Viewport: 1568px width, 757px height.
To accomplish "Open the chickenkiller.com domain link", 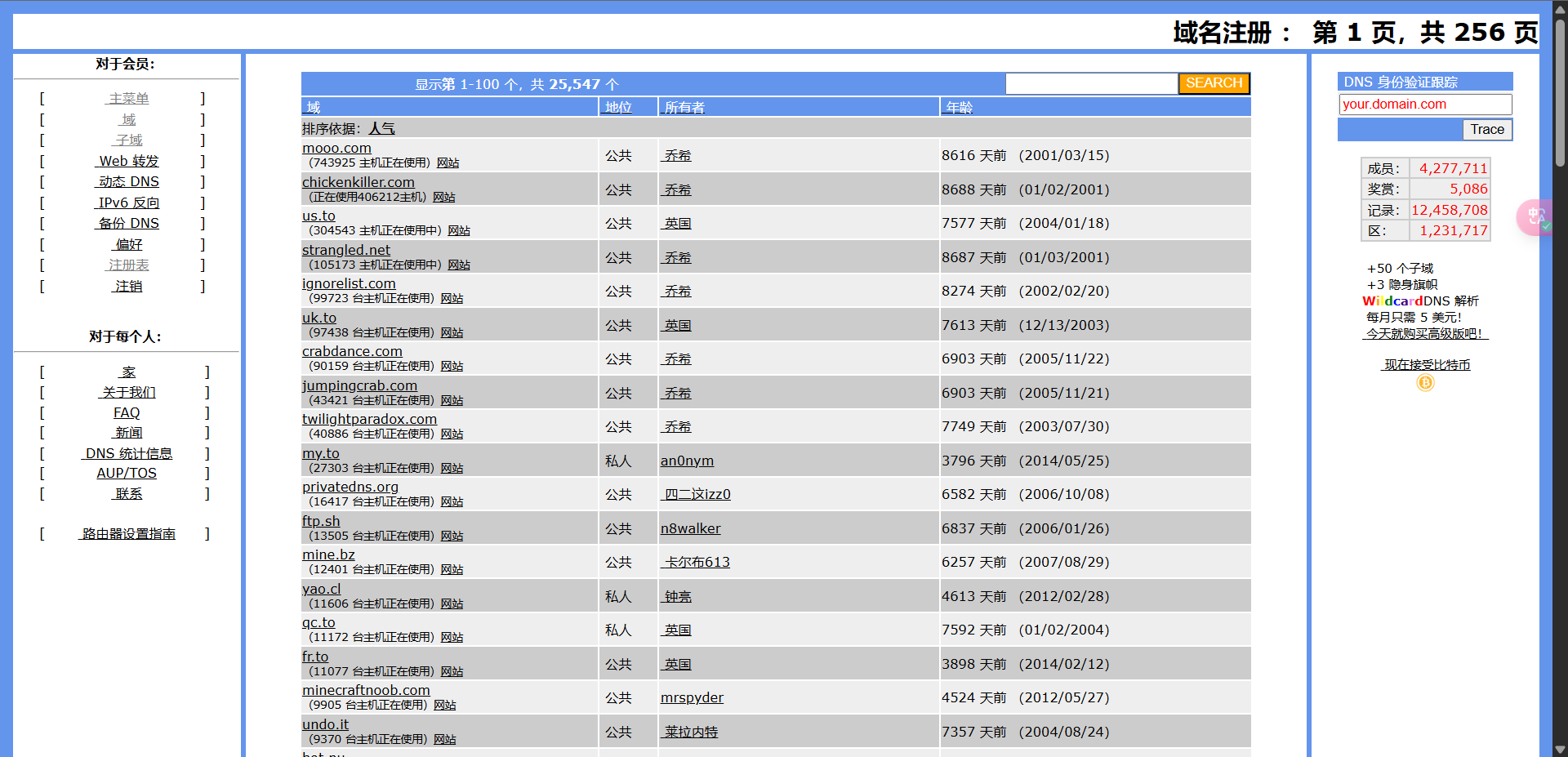I will [x=358, y=182].
